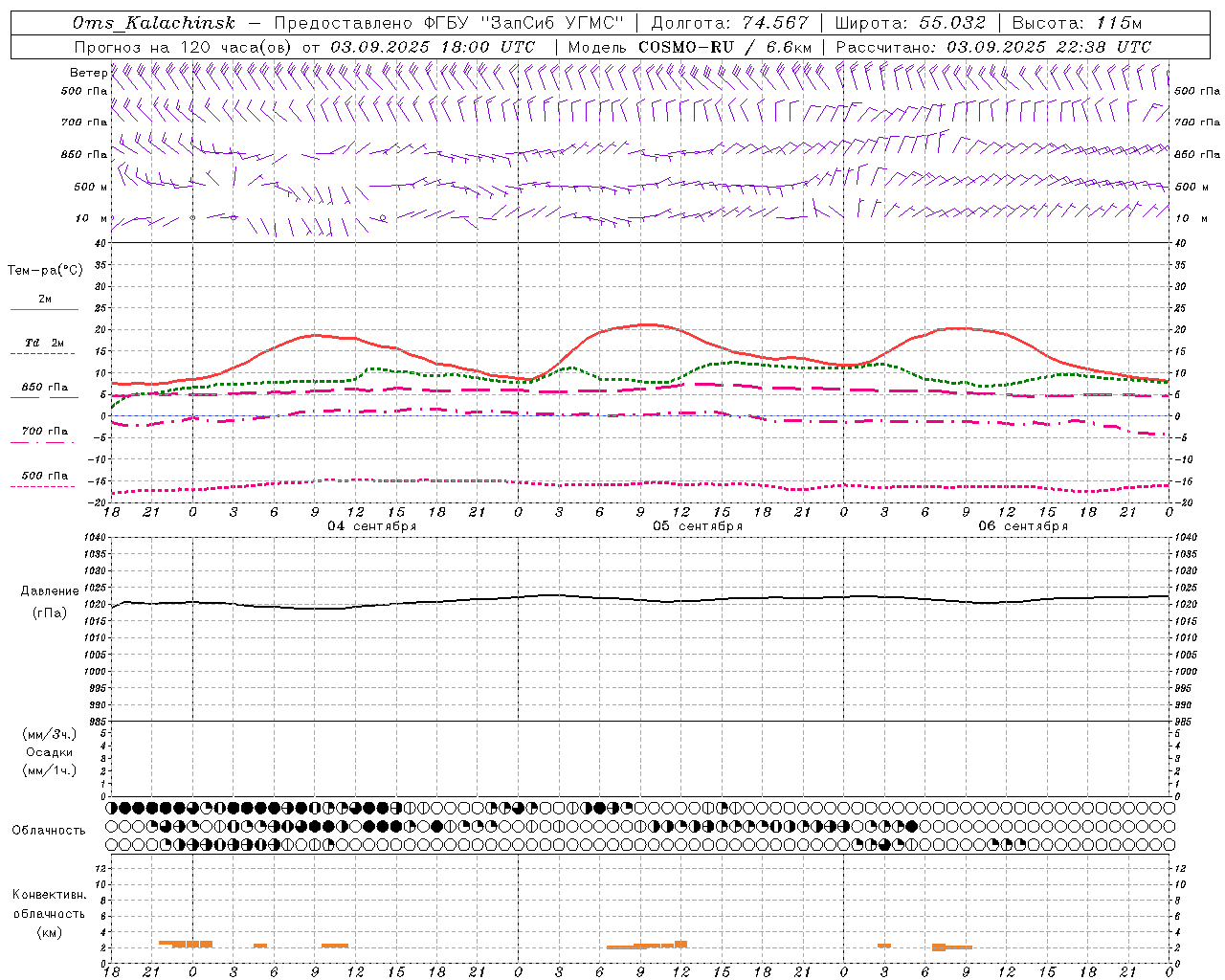
Task: Click the (мм/1ч.) precipitation unit label
Action: 50,770
